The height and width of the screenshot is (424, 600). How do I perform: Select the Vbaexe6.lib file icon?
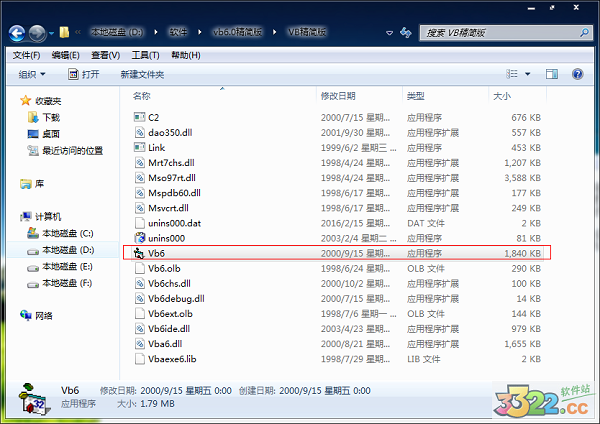coord(139,359)
